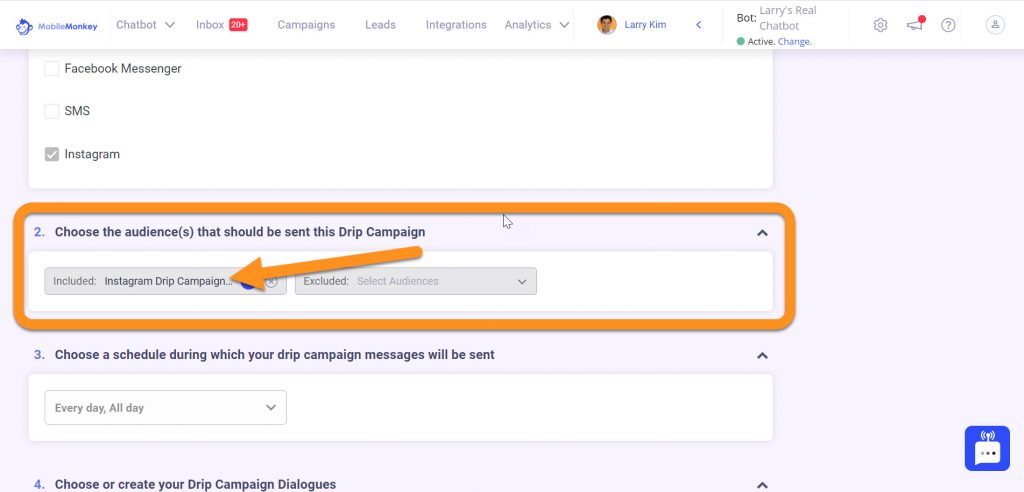Check the Facebook Messenger checkbox
Viewport: 1024px width, 492px height.
coord(52,69)
